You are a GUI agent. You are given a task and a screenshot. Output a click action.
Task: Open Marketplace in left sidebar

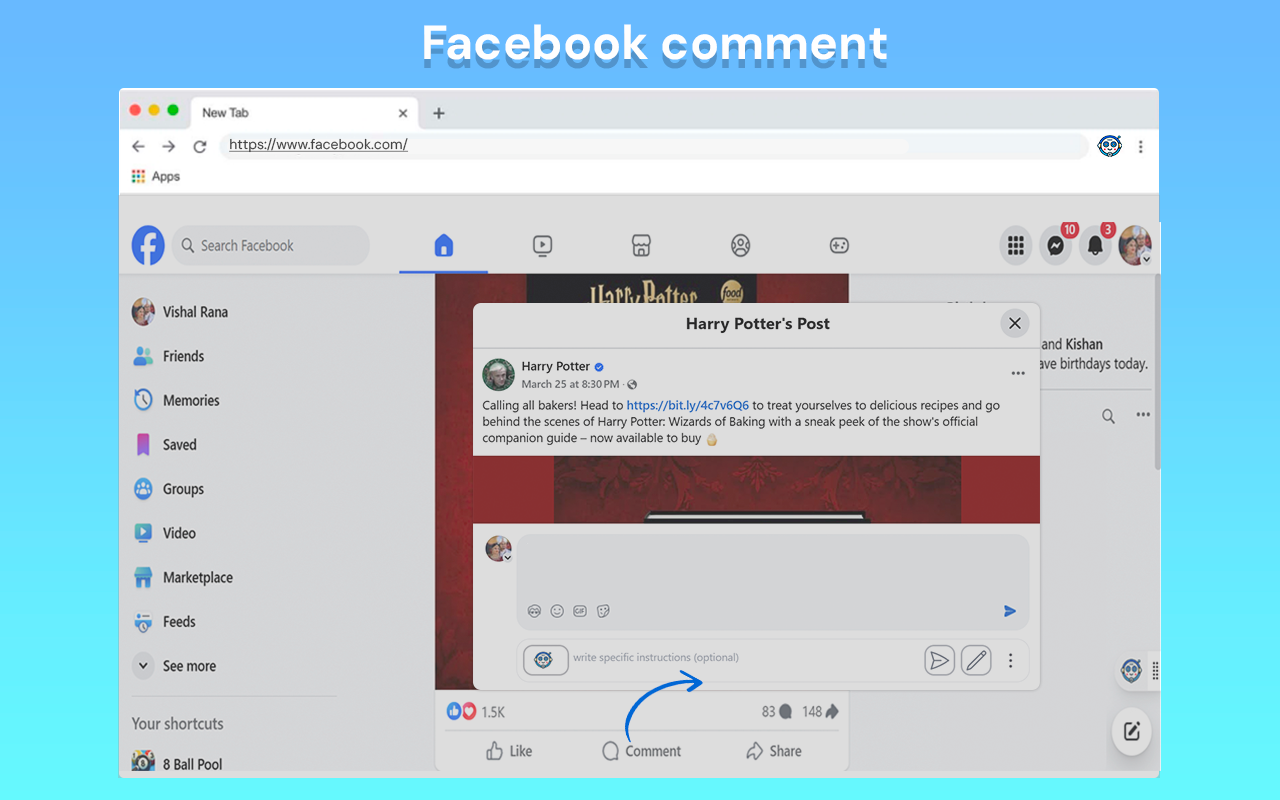[x=182, y=577]
